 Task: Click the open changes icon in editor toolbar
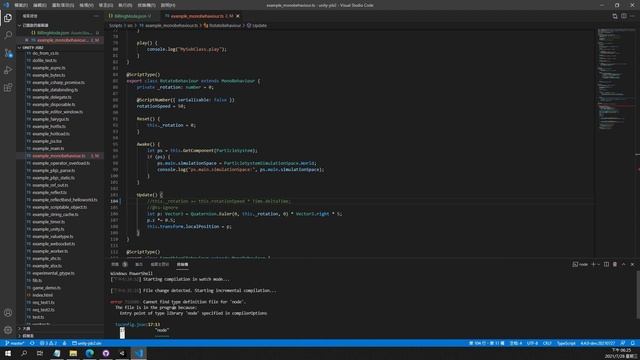tap(615, 16)
